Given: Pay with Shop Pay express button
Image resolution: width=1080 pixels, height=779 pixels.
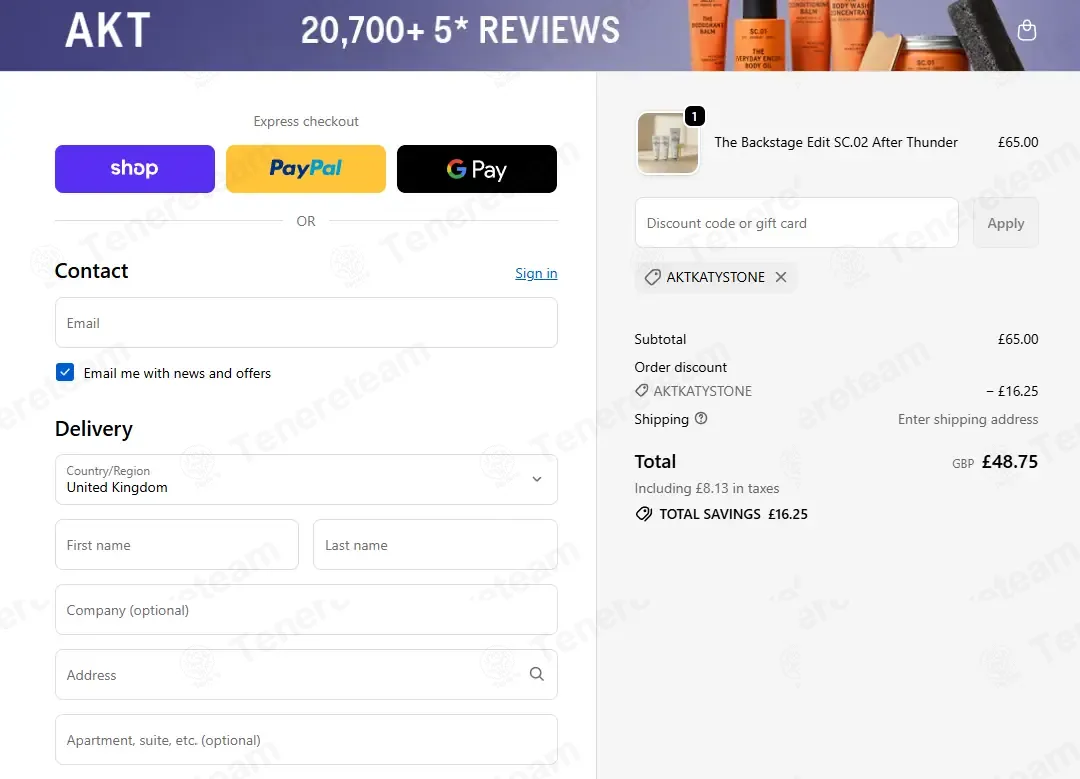Looking at the screenshot, I should [135, 169].
